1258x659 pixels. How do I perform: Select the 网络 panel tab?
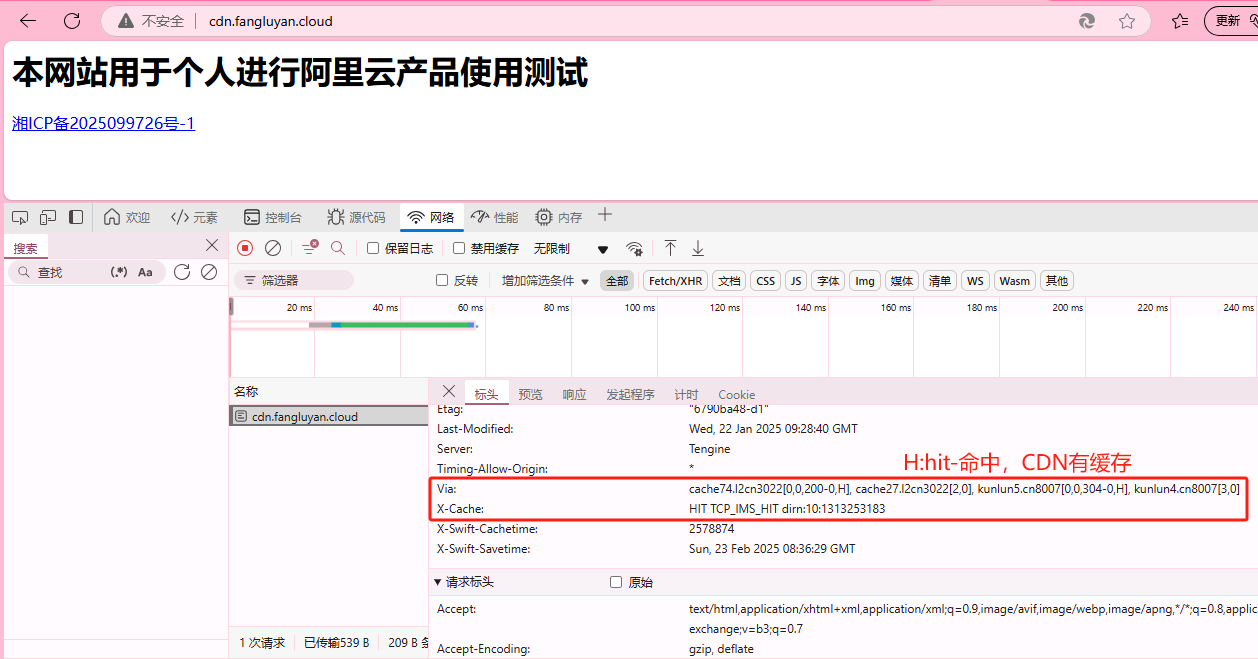[431, 217]
